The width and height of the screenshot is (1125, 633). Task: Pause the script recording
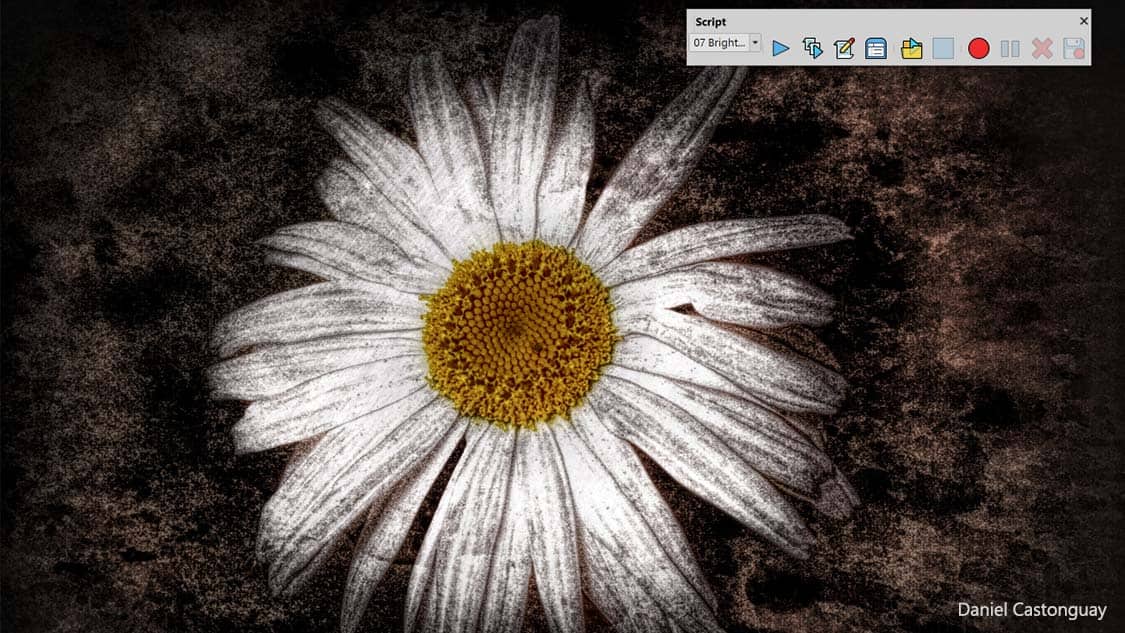tap(1010, 48)
